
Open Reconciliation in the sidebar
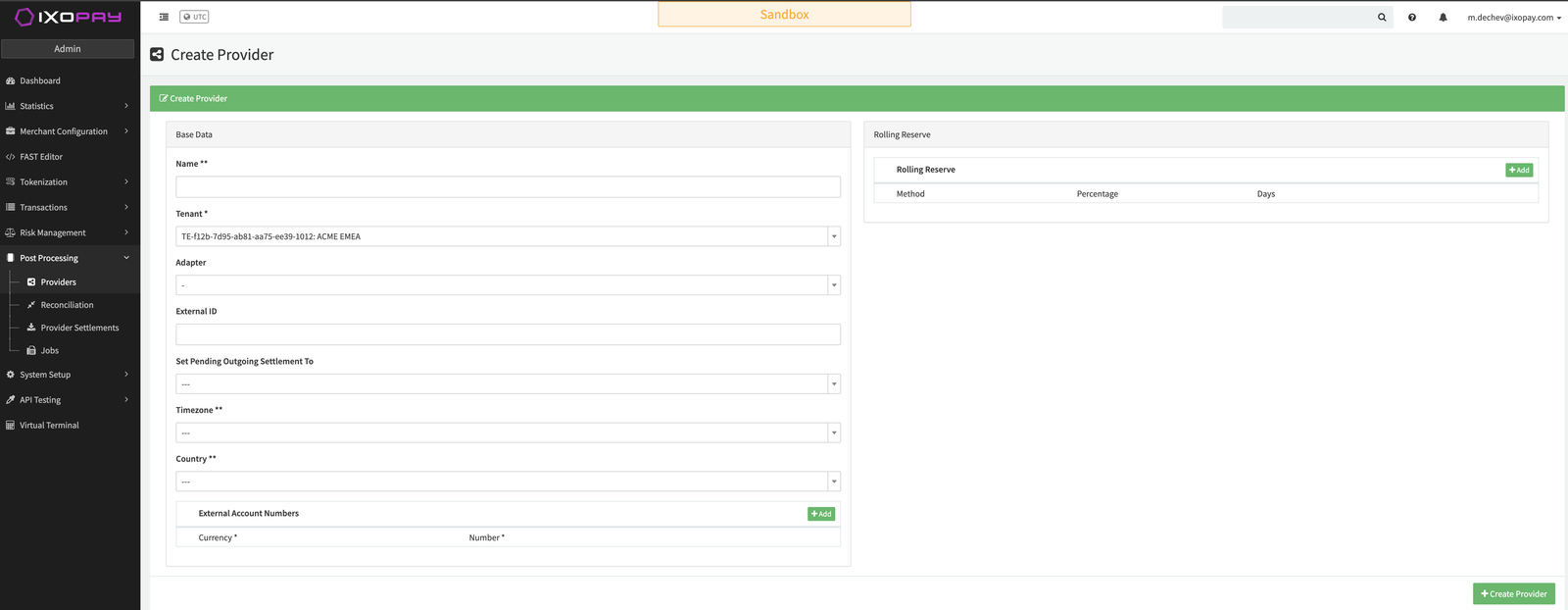tap(67, 305)
